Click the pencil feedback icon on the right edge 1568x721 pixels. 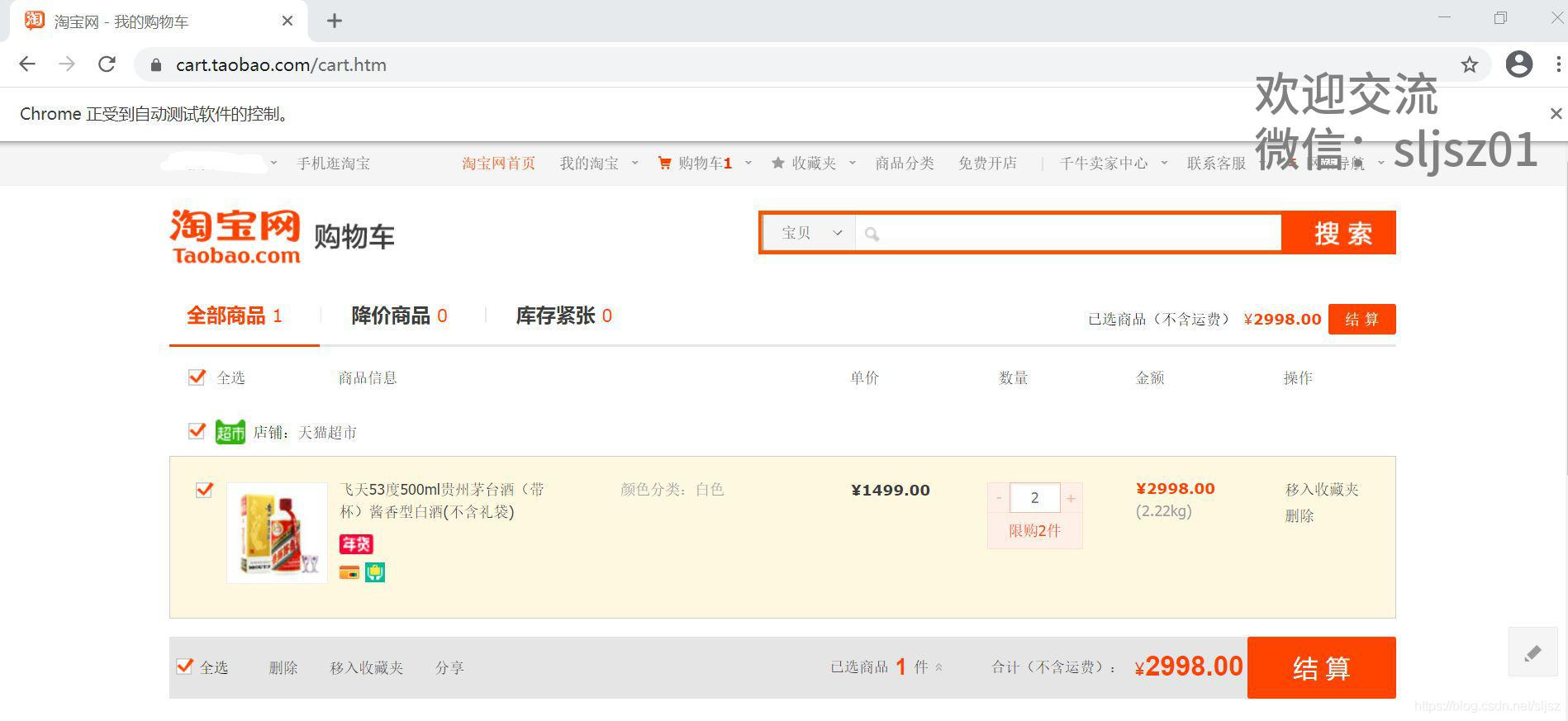[x=1532, y=653]
